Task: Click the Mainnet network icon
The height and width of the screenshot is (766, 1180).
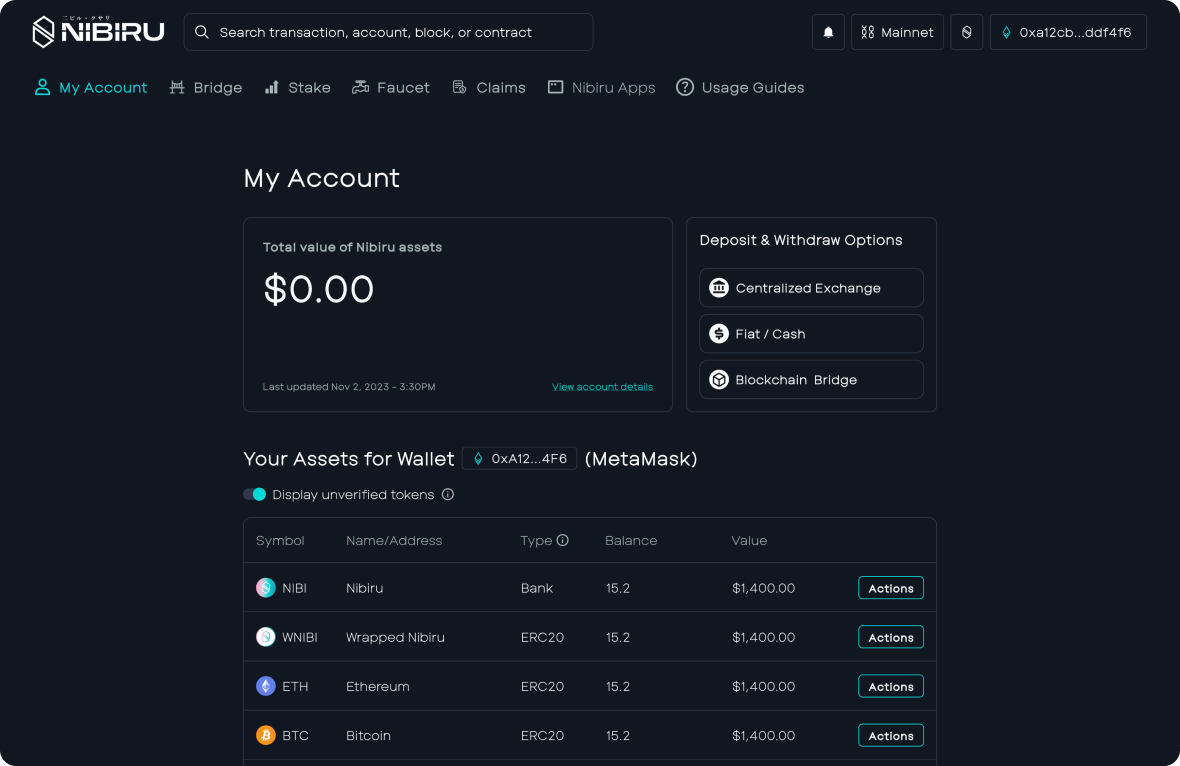Action: 868,32
